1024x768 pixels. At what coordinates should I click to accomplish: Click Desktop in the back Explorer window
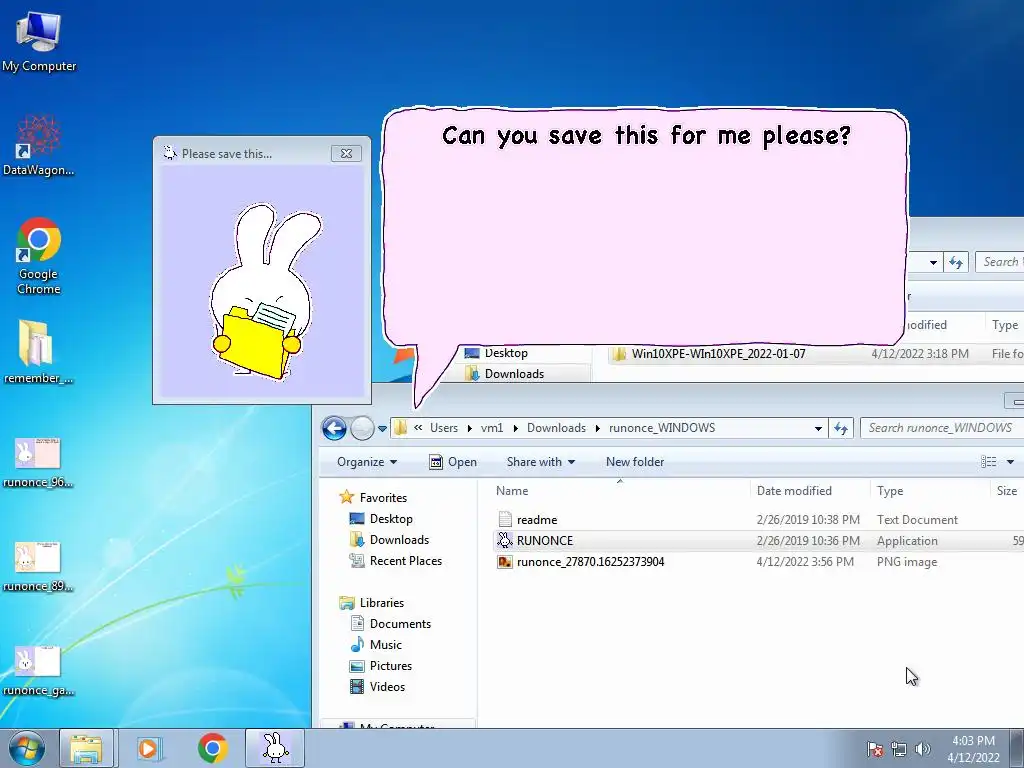pos(505,353)
